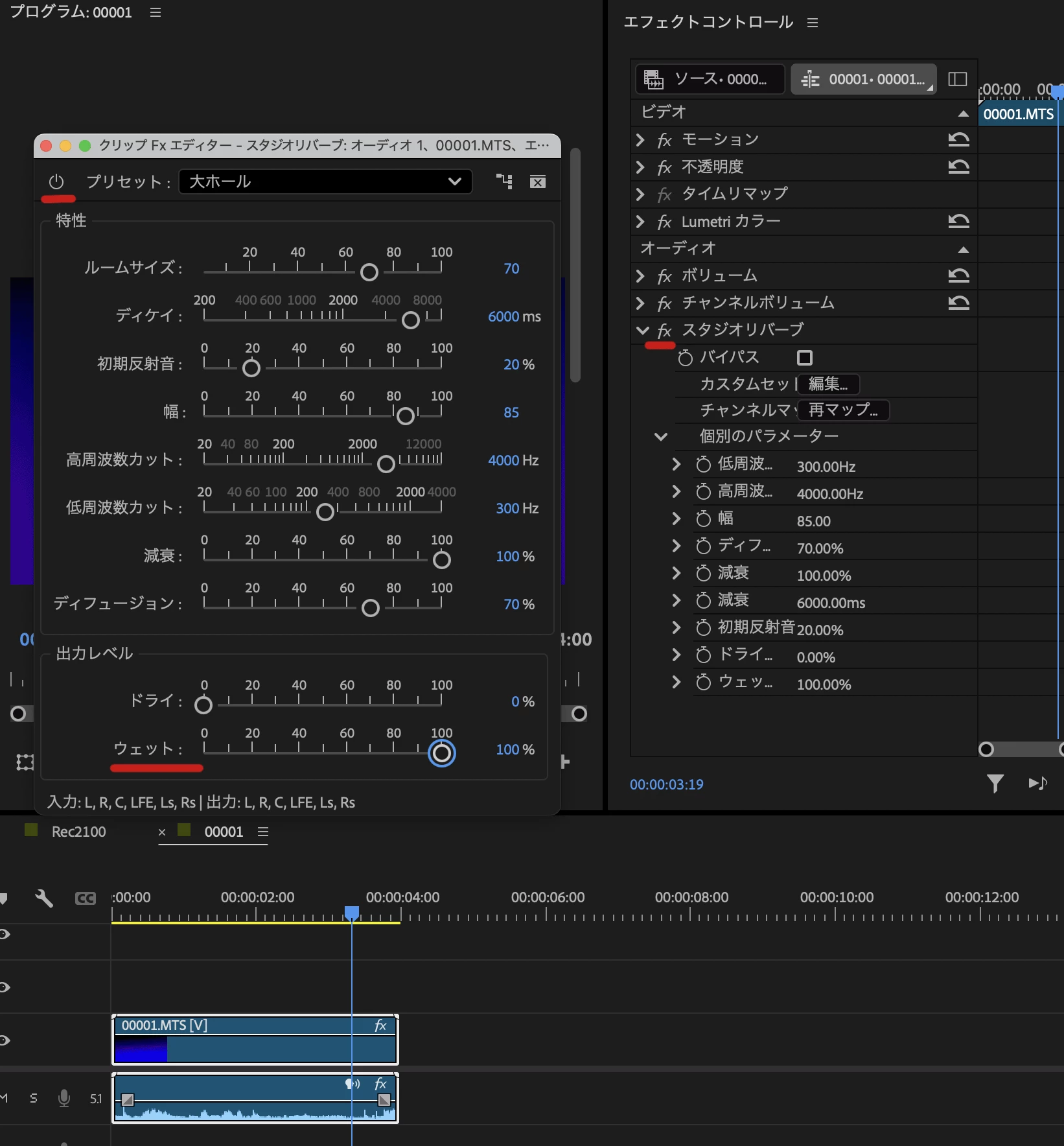Screen dimensions: 1064x1146
Task: Click the timeline playhead marker
Action: pyautogui.click(x=352, y=913)
